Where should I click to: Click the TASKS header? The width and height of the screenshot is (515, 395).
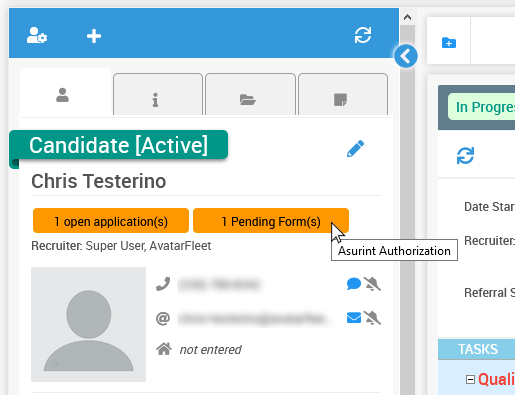(x=478, y=349)
